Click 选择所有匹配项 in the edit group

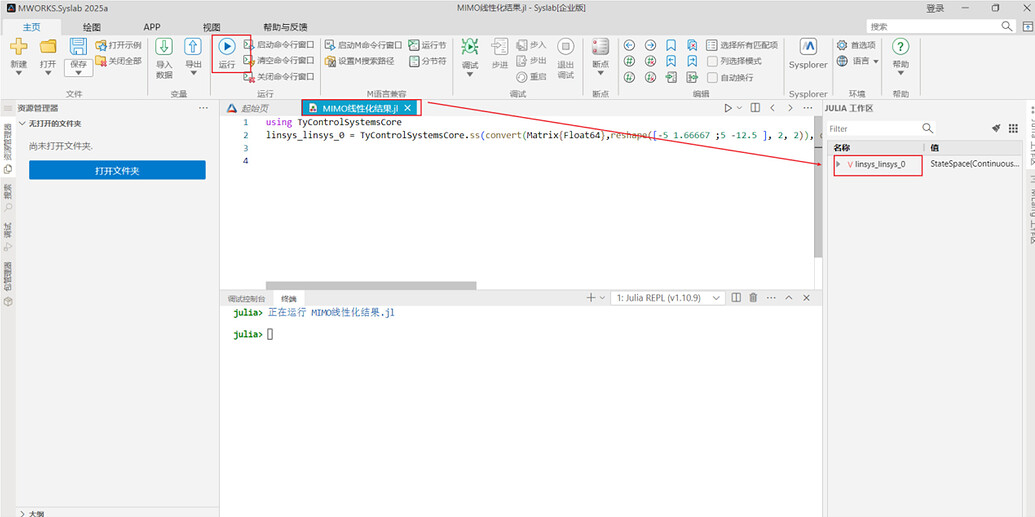[742, 45]
